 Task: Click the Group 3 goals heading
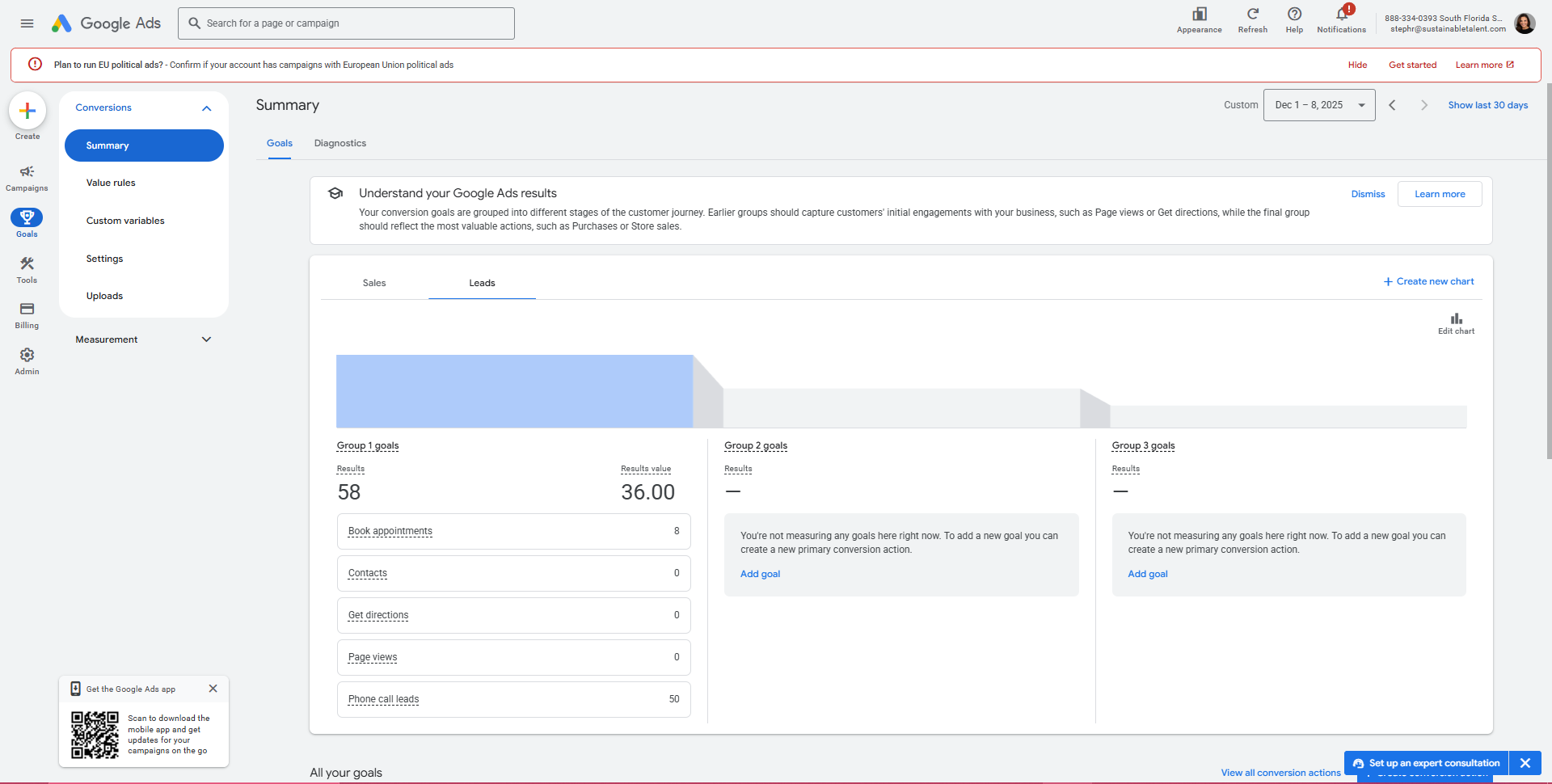[1143, 445]
